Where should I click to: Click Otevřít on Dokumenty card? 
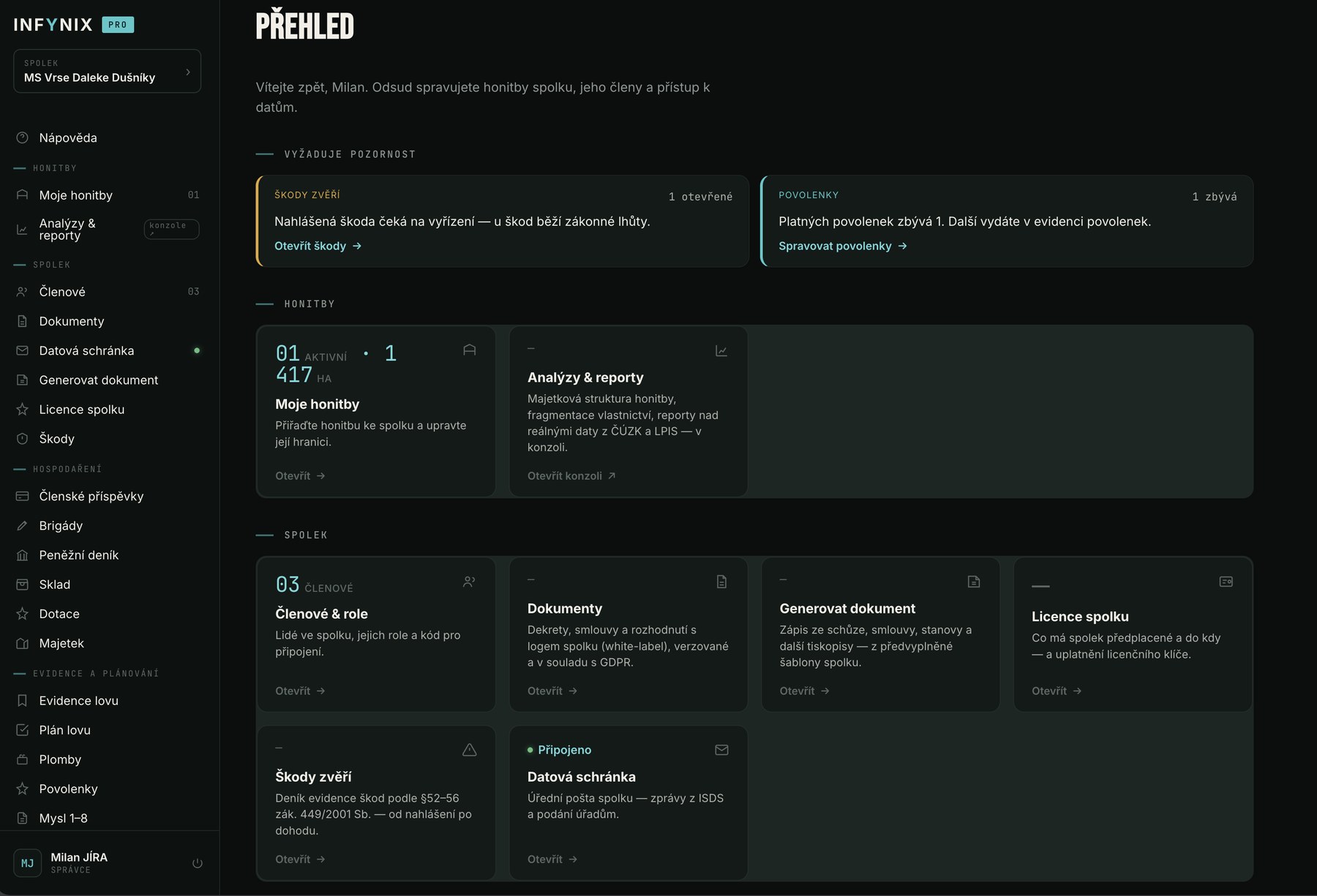(x=552, y=691)
